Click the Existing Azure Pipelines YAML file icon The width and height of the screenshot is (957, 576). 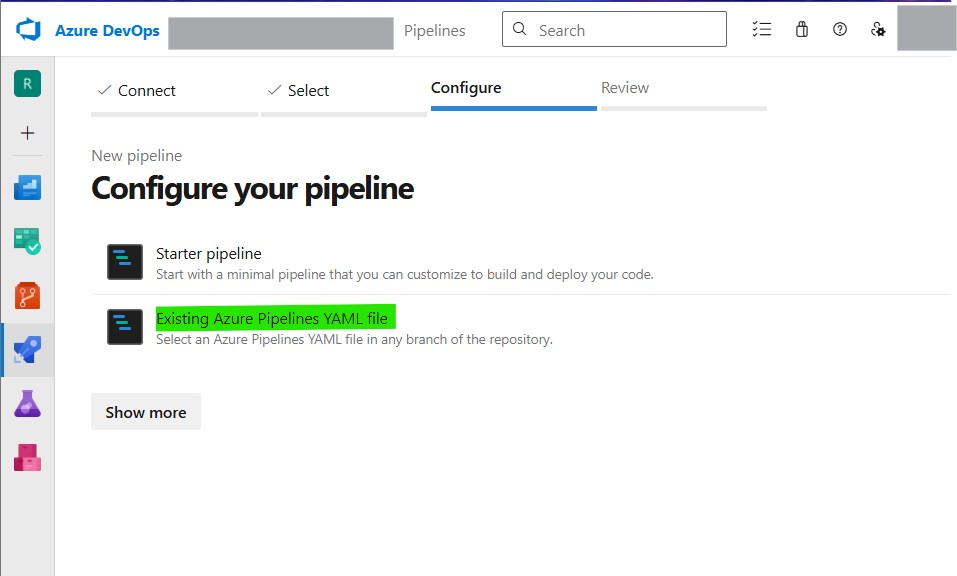125,326
